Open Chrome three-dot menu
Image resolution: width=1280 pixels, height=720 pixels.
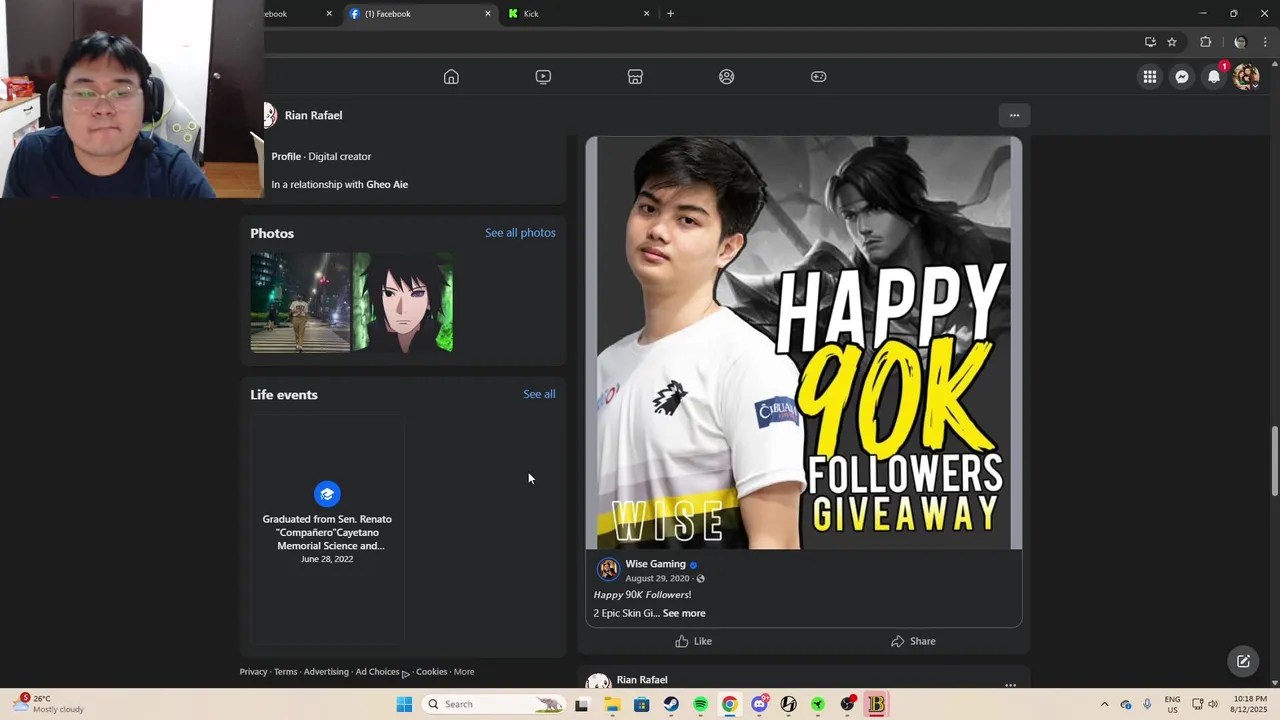click(1265, 42)
